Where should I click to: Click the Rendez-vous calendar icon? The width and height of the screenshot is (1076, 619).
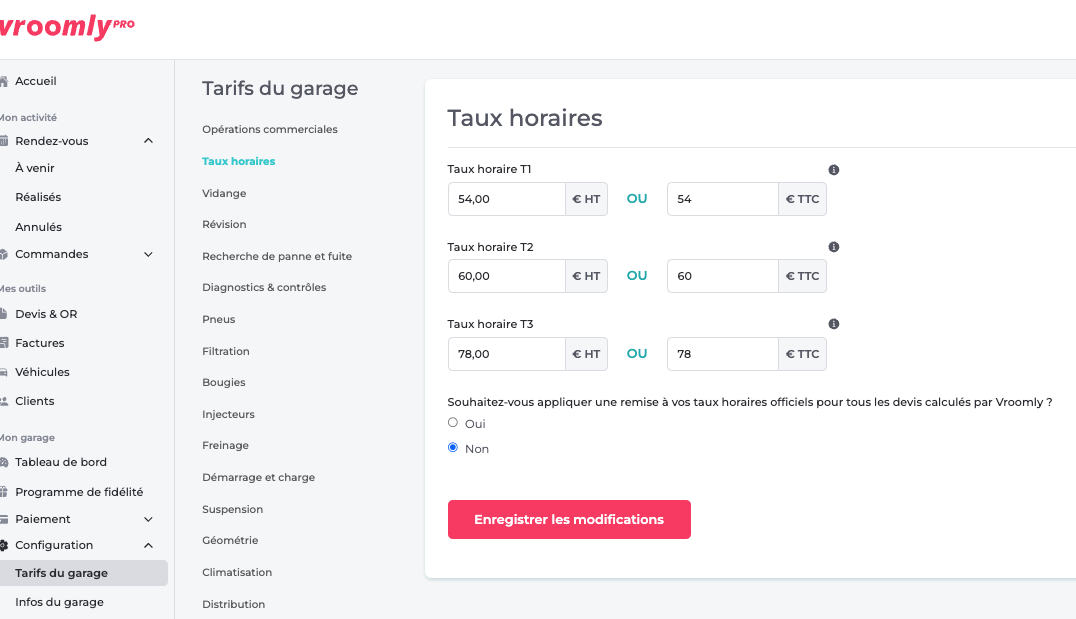pos(4,142)
